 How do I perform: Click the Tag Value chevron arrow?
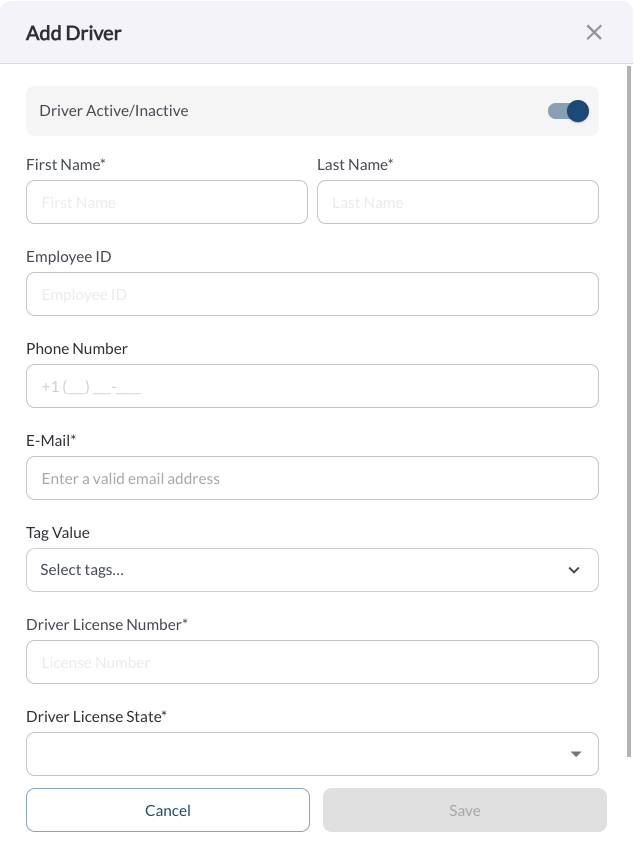point(573,570)
